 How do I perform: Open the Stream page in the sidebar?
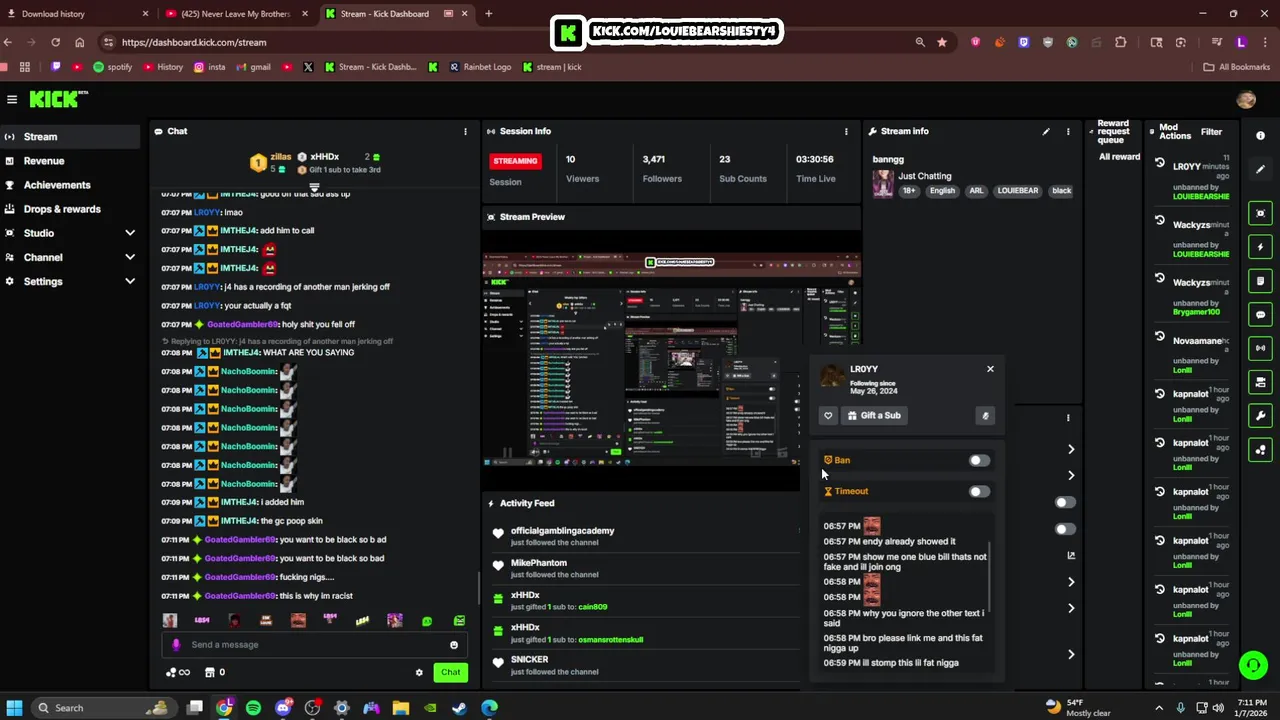coord(70,137)
